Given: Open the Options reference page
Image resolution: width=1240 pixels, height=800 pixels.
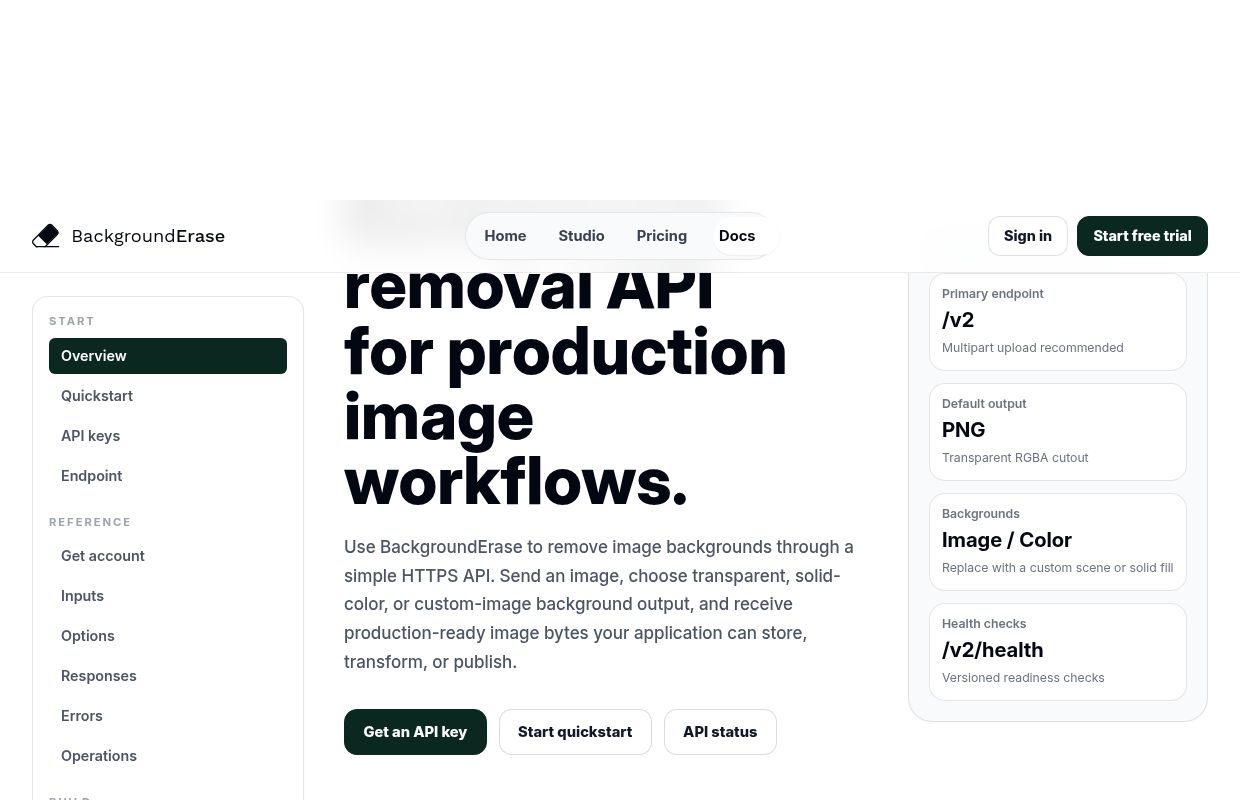Looking at the screenshot, I should (x=168, y=636).
